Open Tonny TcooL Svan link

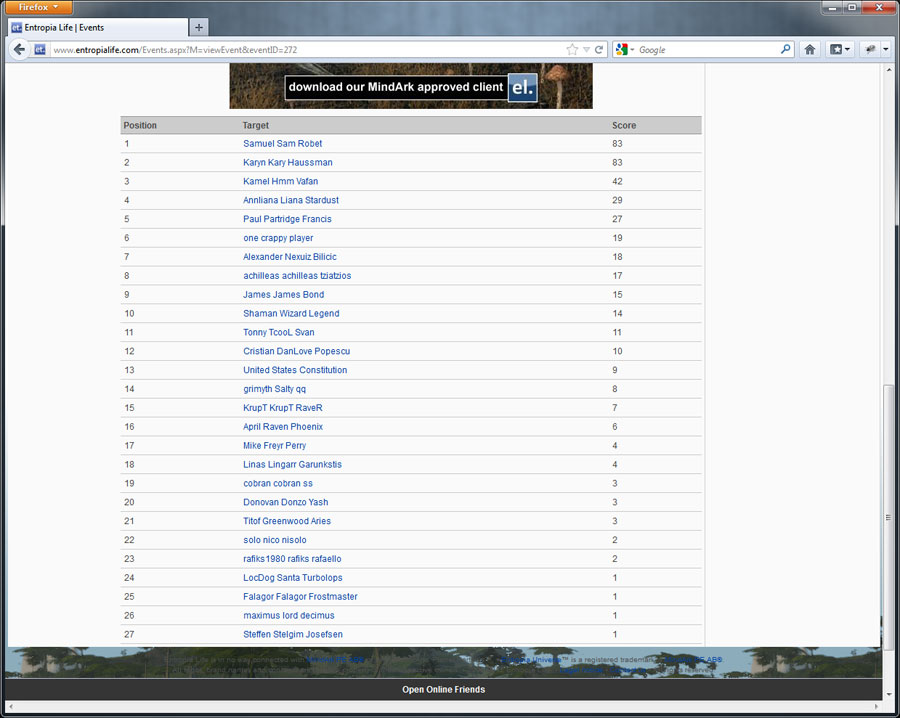278,332
